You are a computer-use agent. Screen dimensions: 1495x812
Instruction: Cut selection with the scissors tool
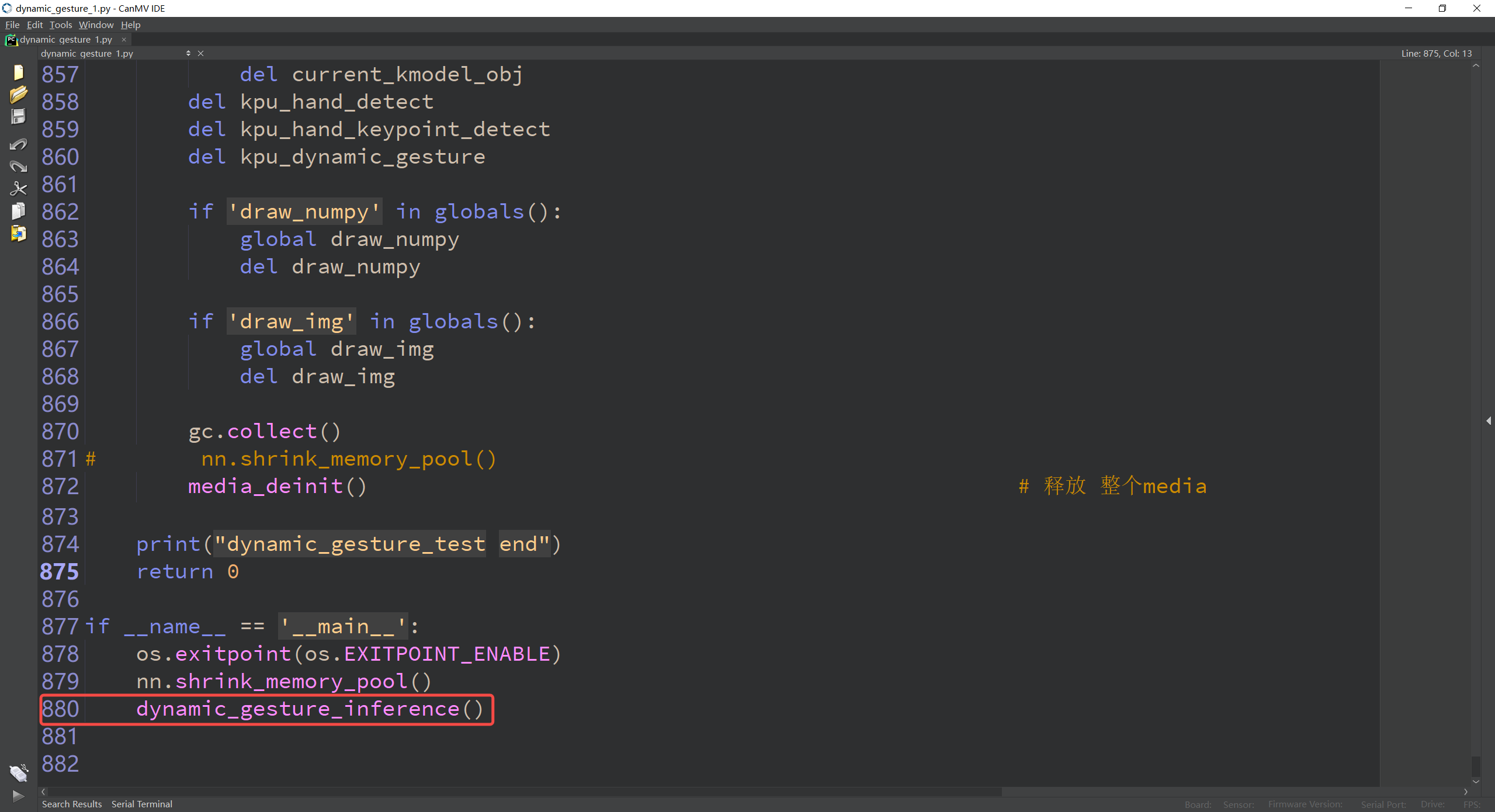click(18, 188)
